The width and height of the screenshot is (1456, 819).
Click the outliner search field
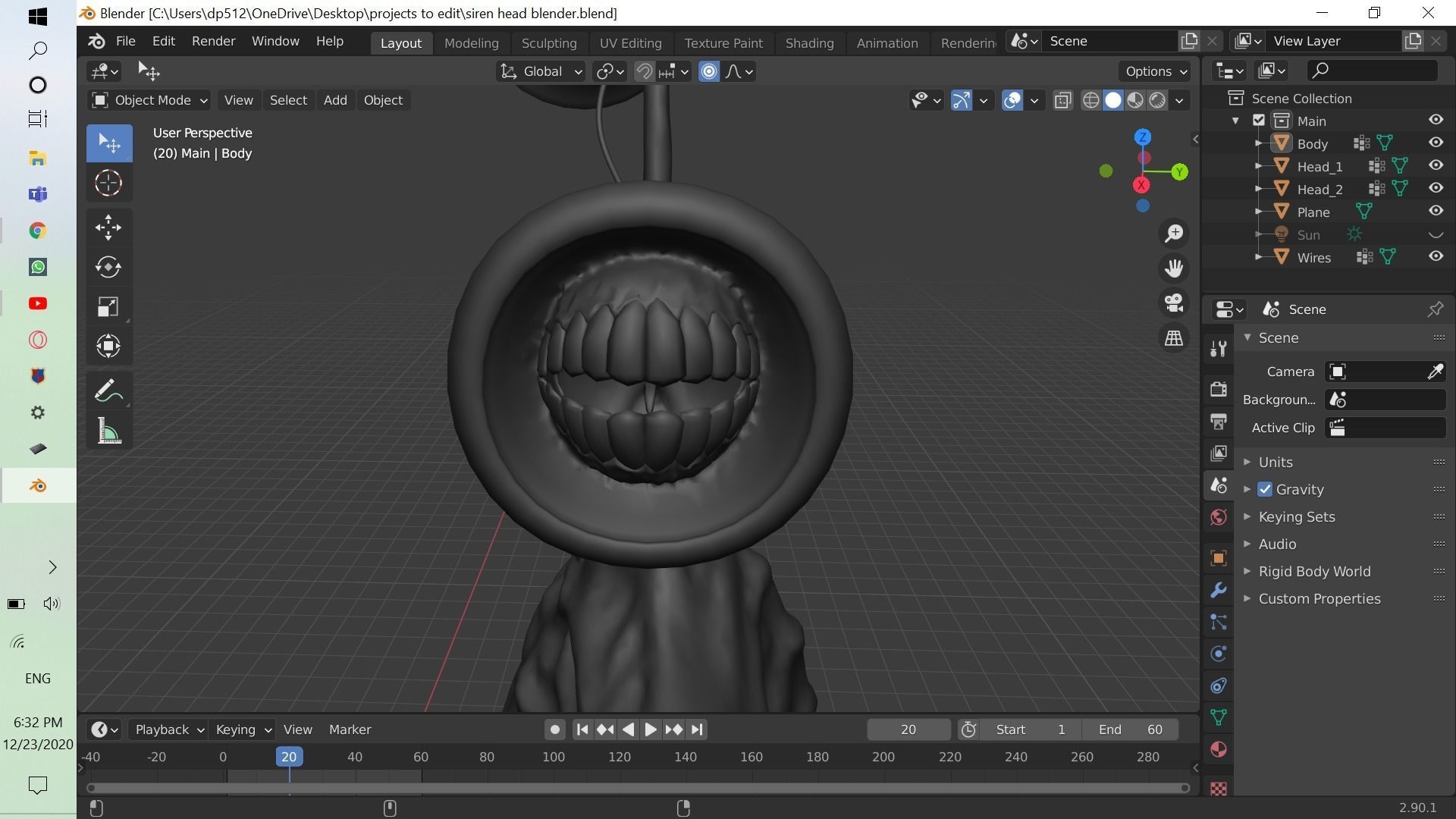tap(1372, 71)
